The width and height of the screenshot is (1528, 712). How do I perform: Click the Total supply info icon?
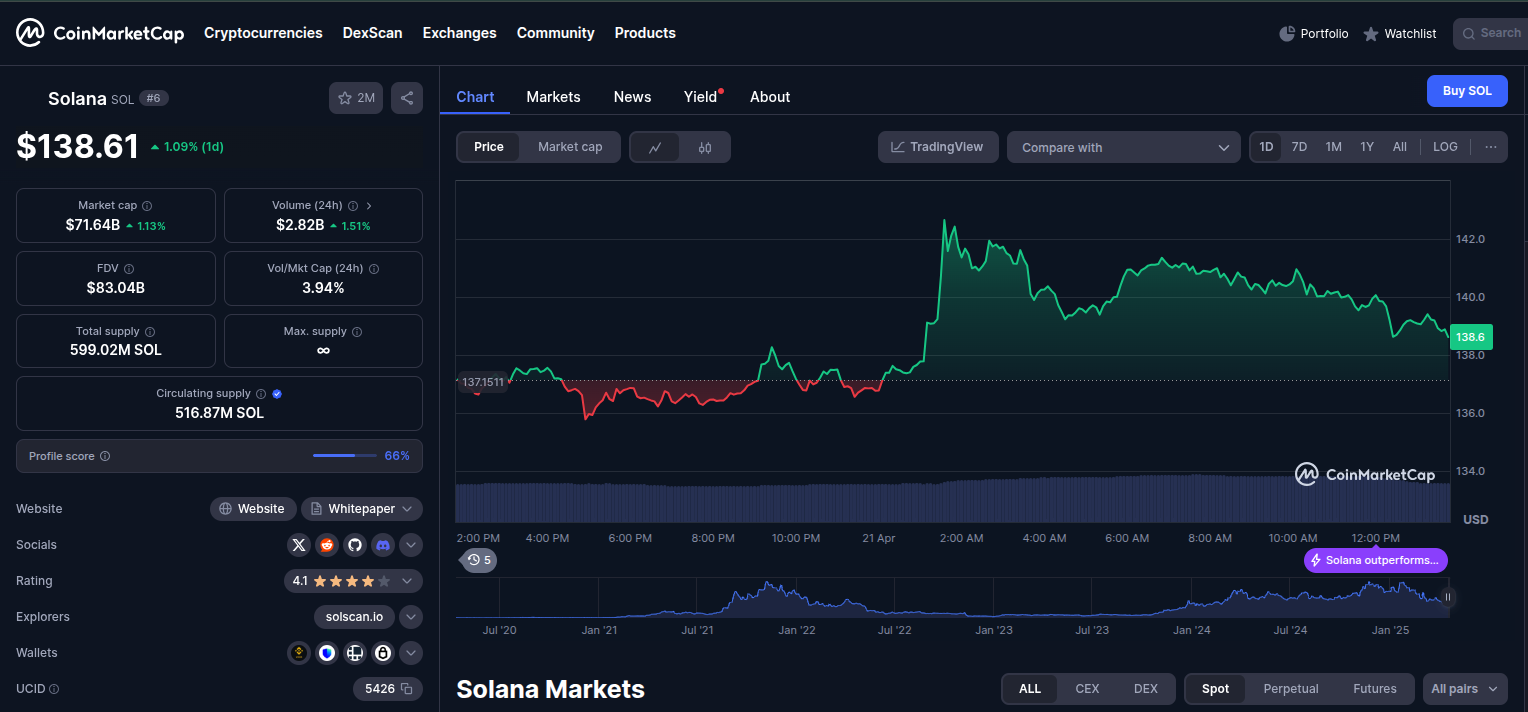pyautogui.click(x=150, y=332)
